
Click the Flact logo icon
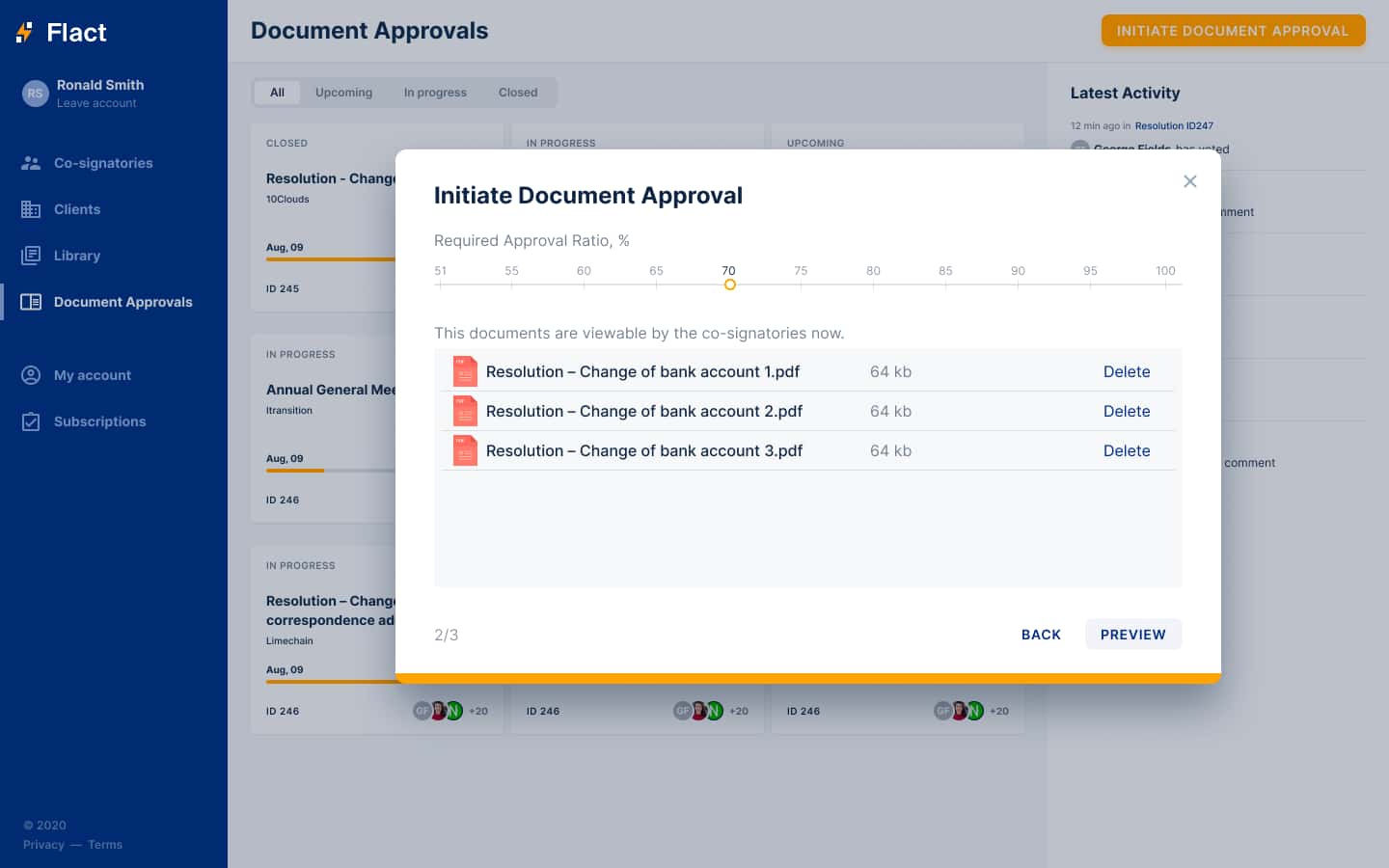[x=25, y=33]
